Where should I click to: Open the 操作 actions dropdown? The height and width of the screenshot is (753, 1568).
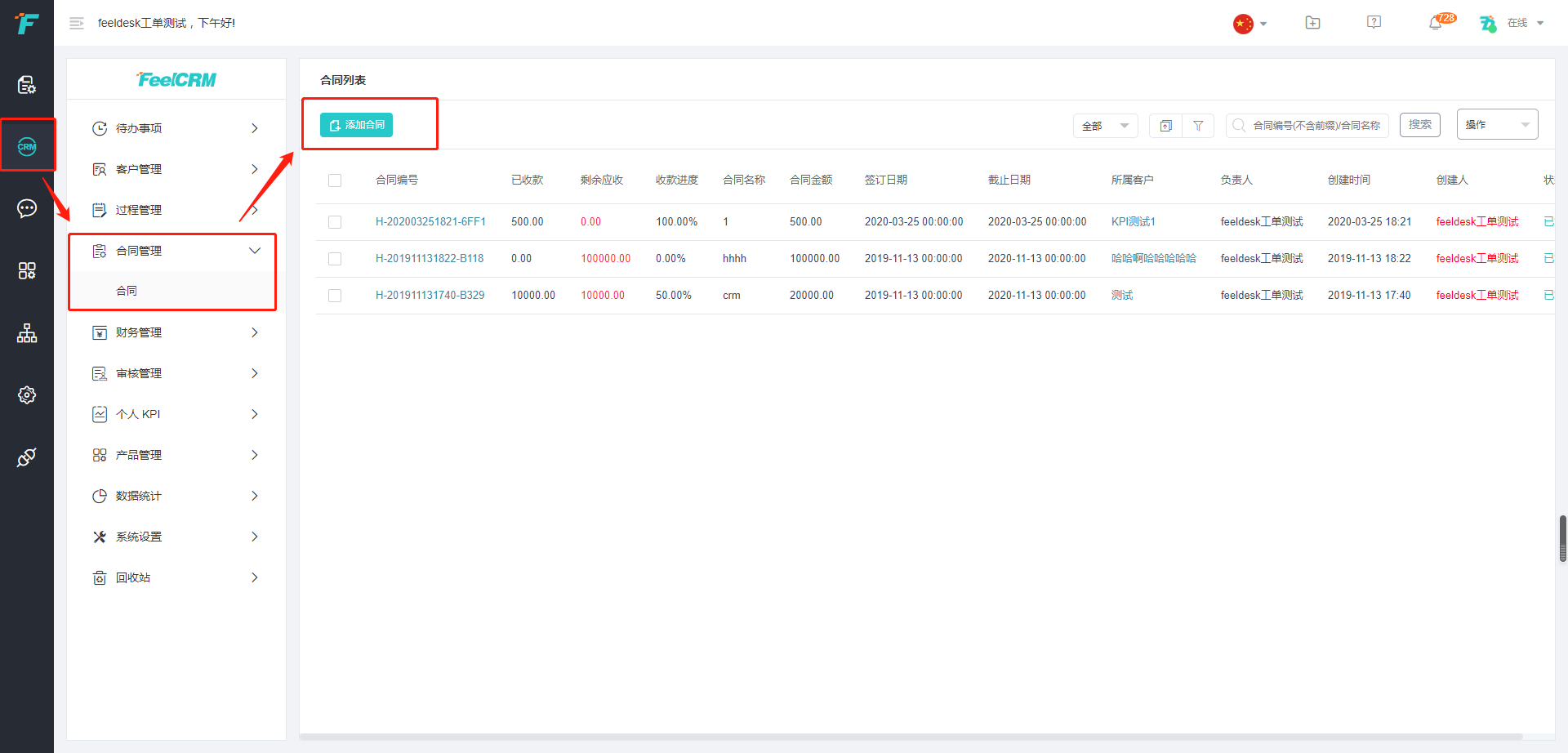tap(1497, 125)
